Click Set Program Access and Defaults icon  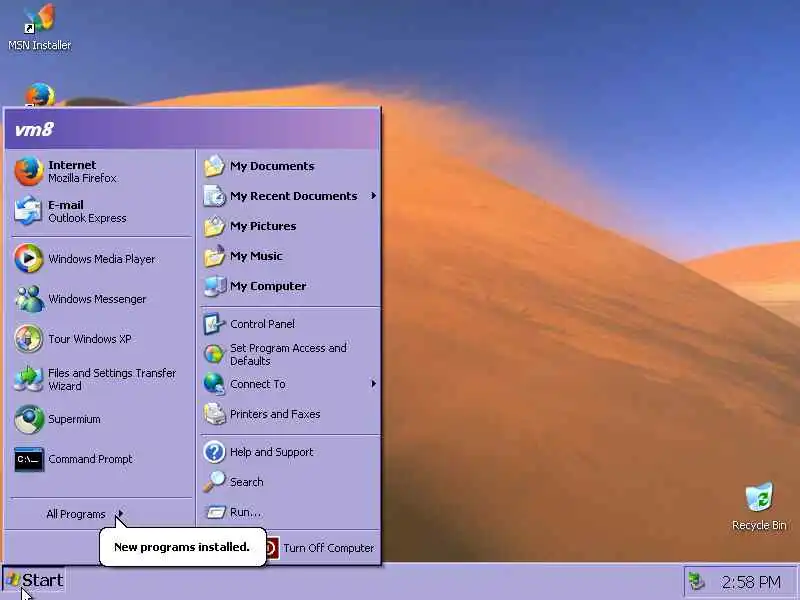pyautogui.click(x=214, y=354)
